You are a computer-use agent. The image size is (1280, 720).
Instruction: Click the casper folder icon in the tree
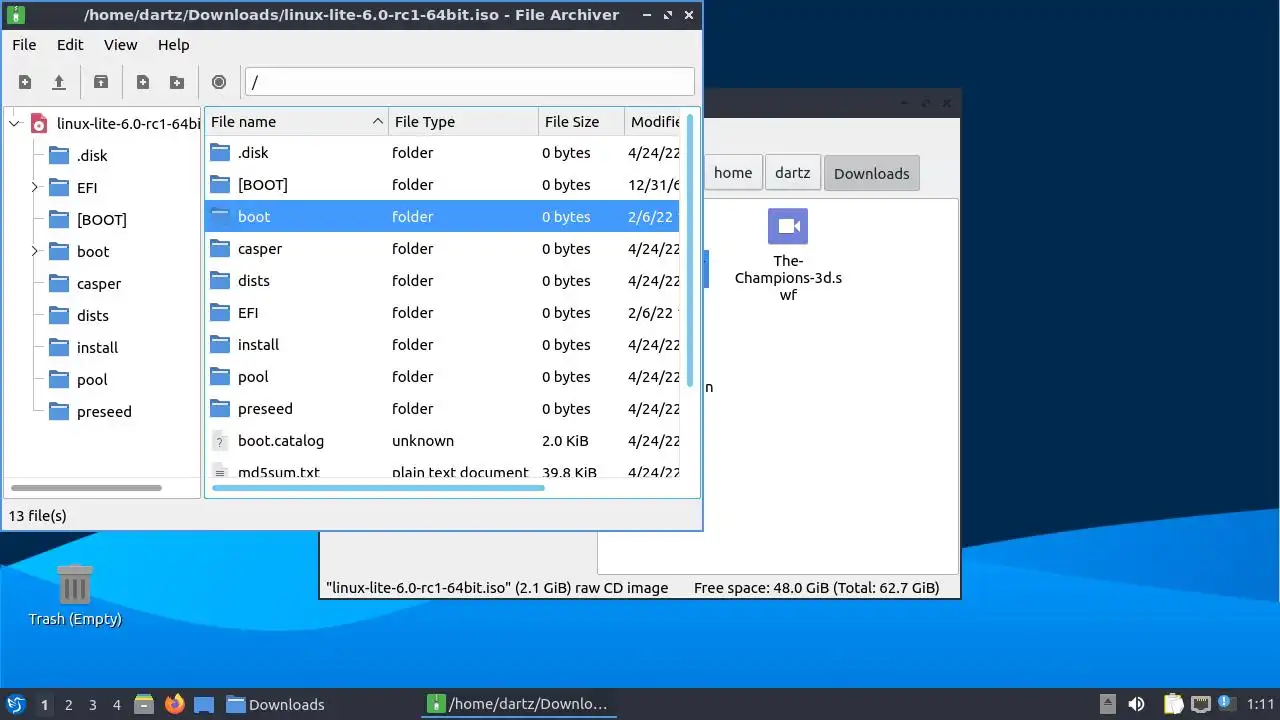point(59,283)
